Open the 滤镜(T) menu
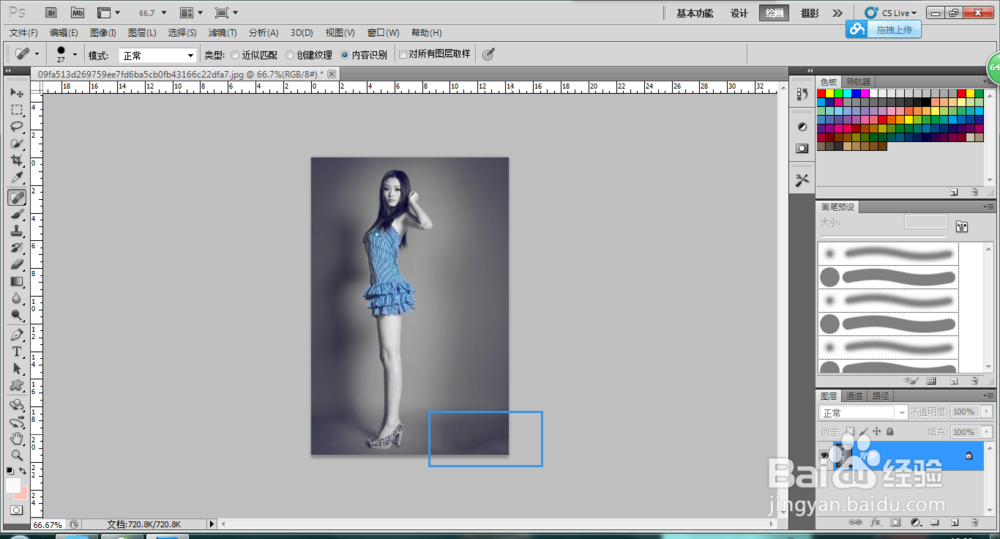1000x539 pixels. (x=222, y=33)
